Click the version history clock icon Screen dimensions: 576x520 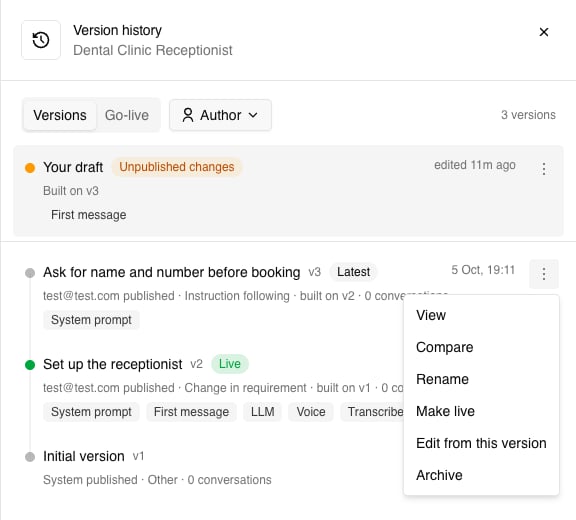[x=41, y=40]
